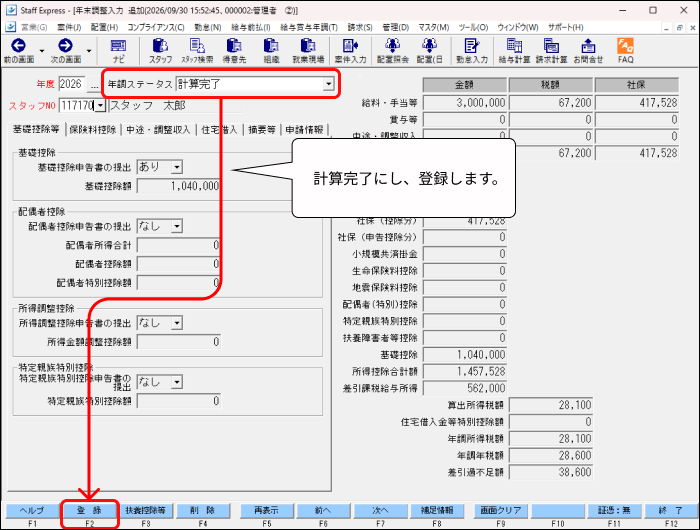Viewport: 700px width, 530px height.
Task: Click the 年度 lookup ellipsis button
Action: pyautogui.click(x=94, y=84)
